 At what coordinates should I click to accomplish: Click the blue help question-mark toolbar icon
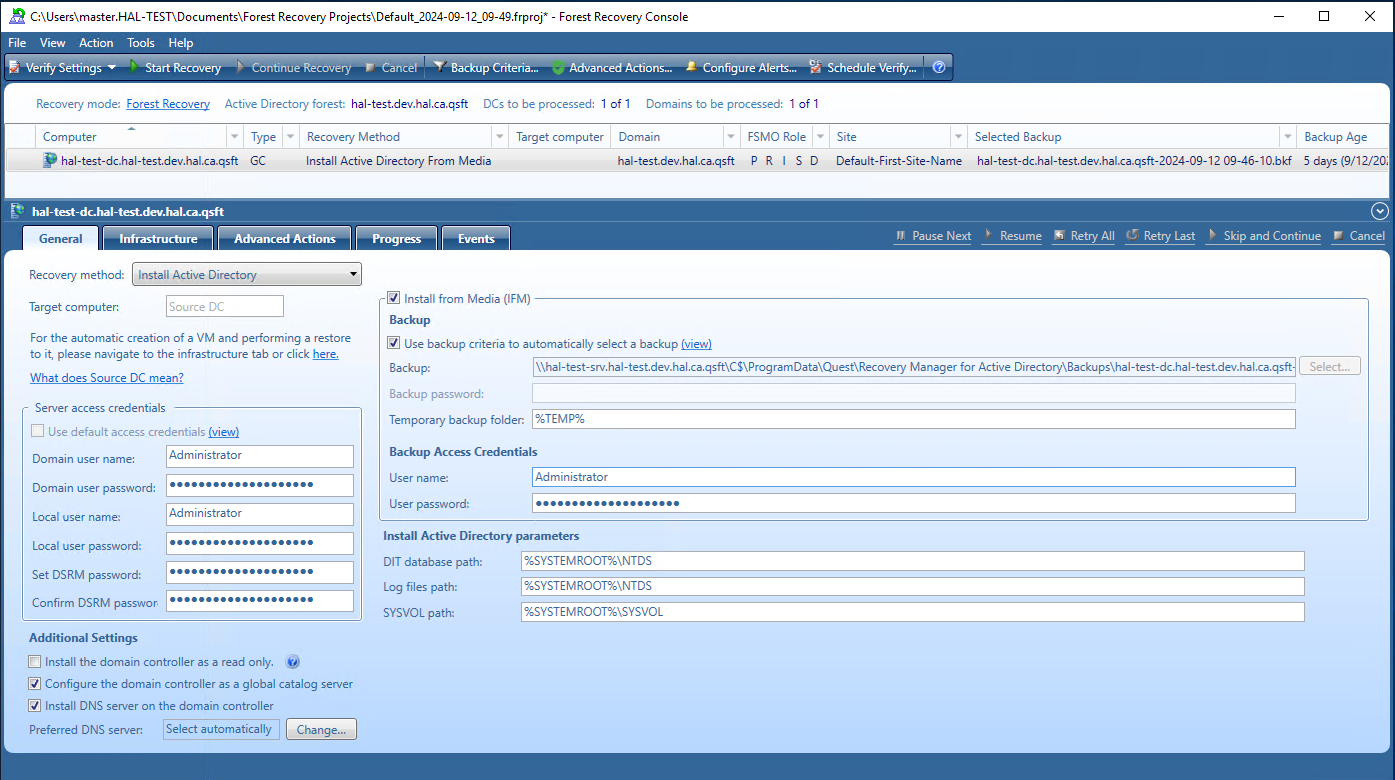pos(939,68)
